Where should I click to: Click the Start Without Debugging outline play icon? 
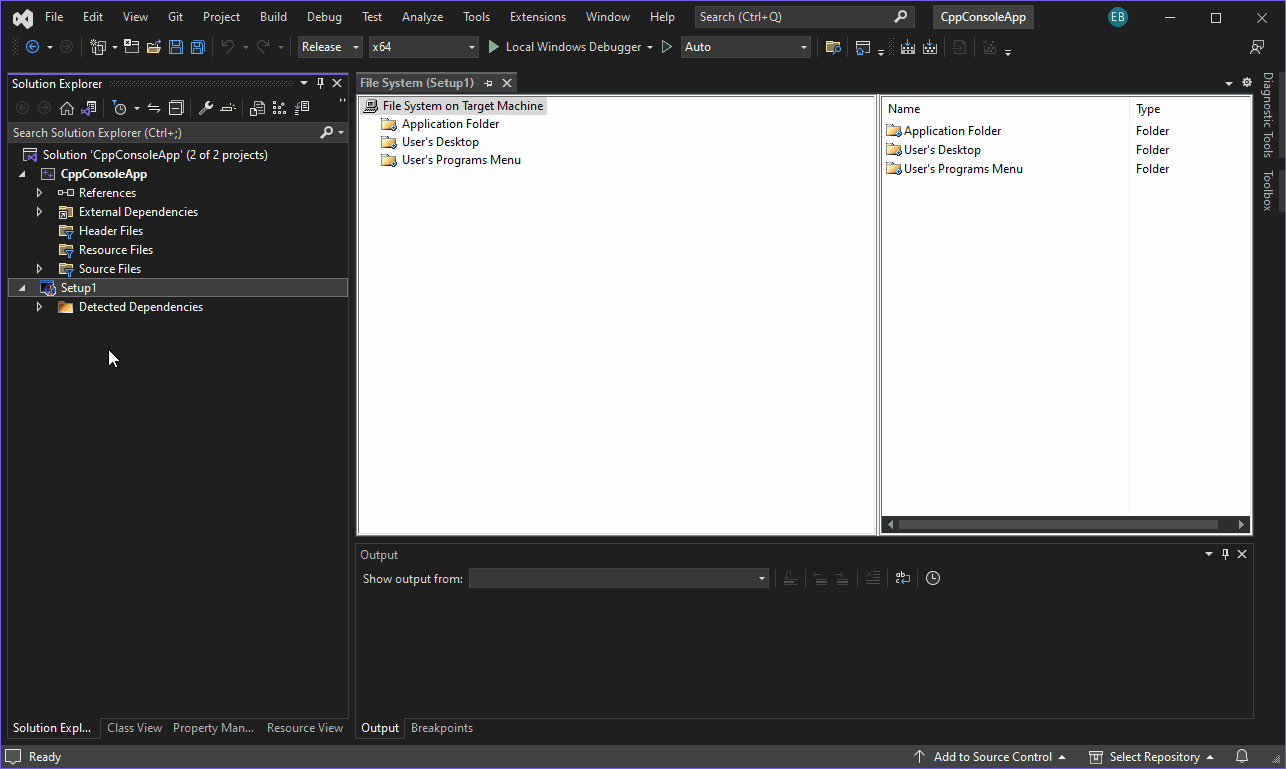667,47
